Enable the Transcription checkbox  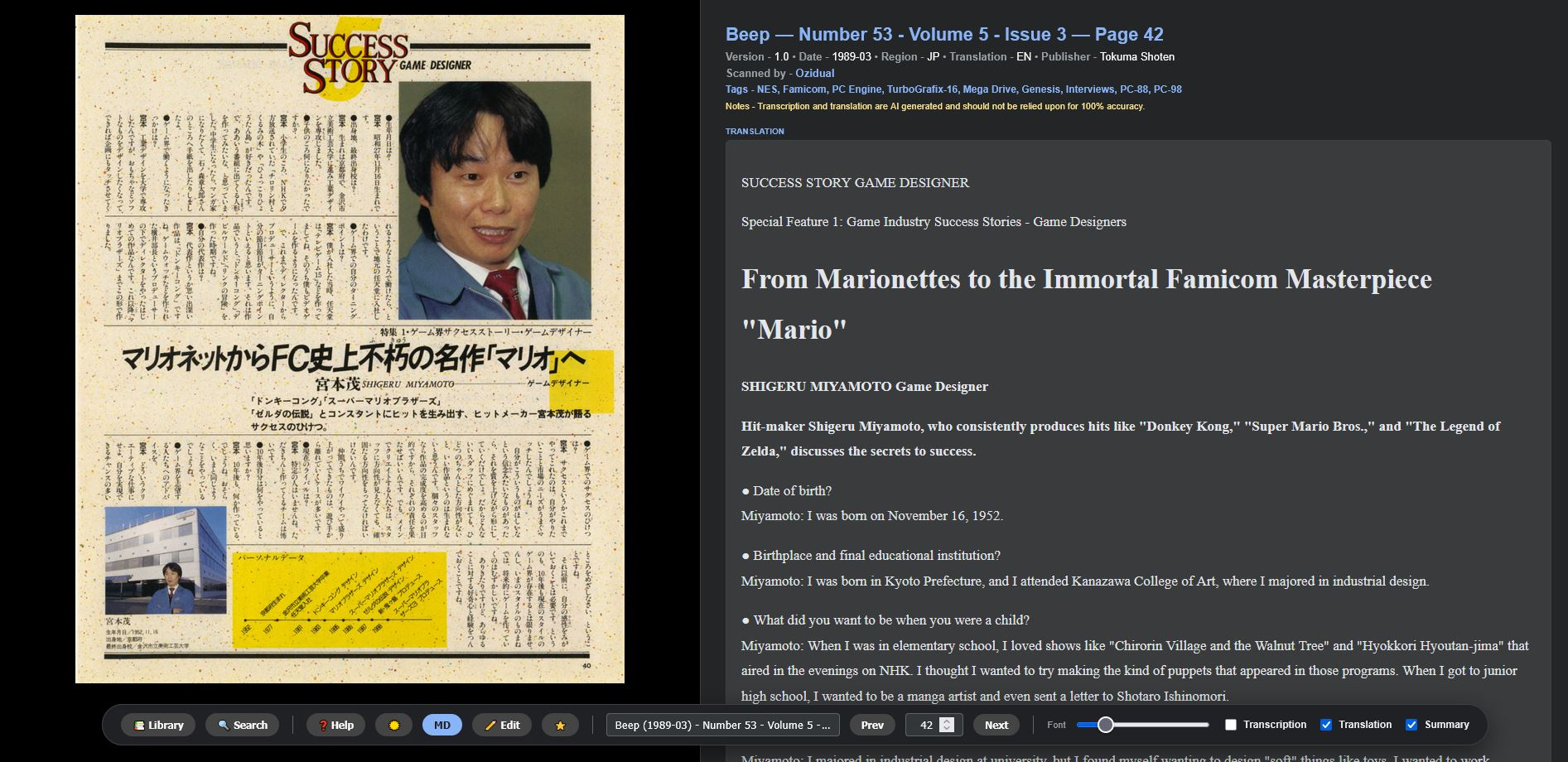(x=1231, y=725)
